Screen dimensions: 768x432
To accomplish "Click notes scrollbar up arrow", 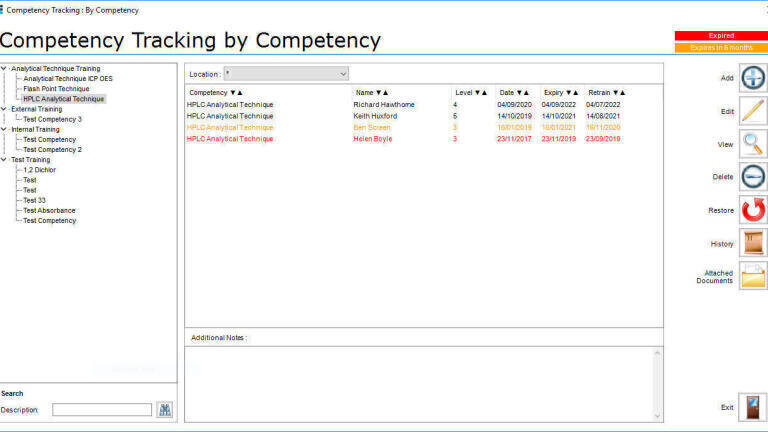I will (x=657, y=353).
